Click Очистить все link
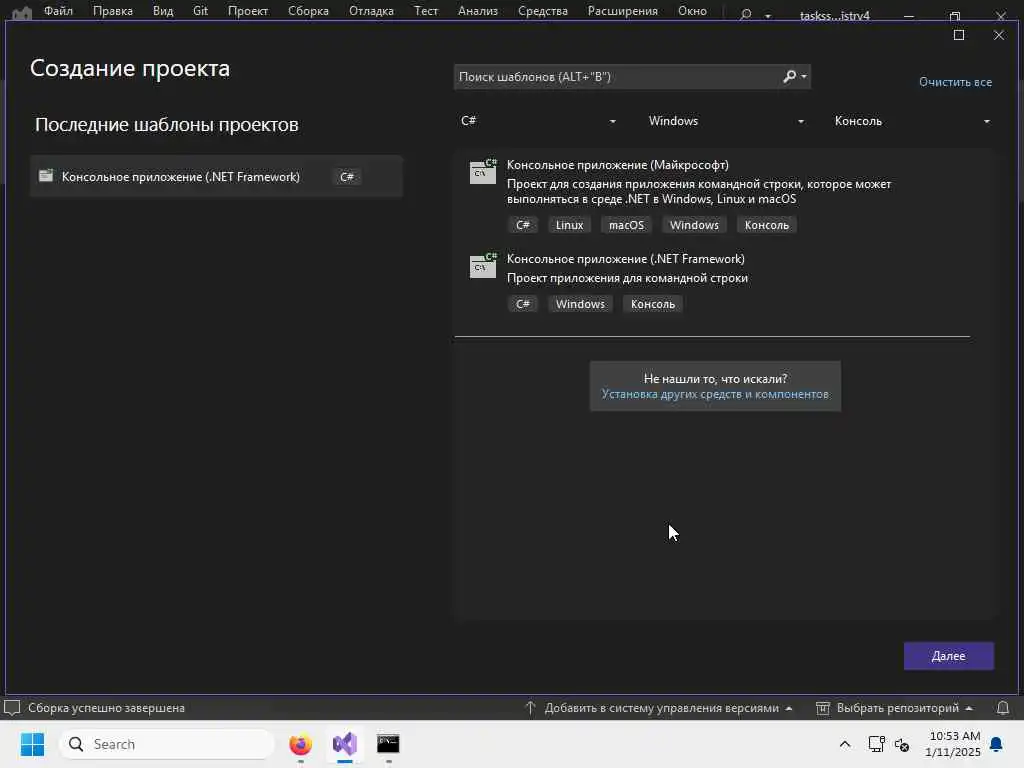Screen dimensions: 1024x768 955,82
